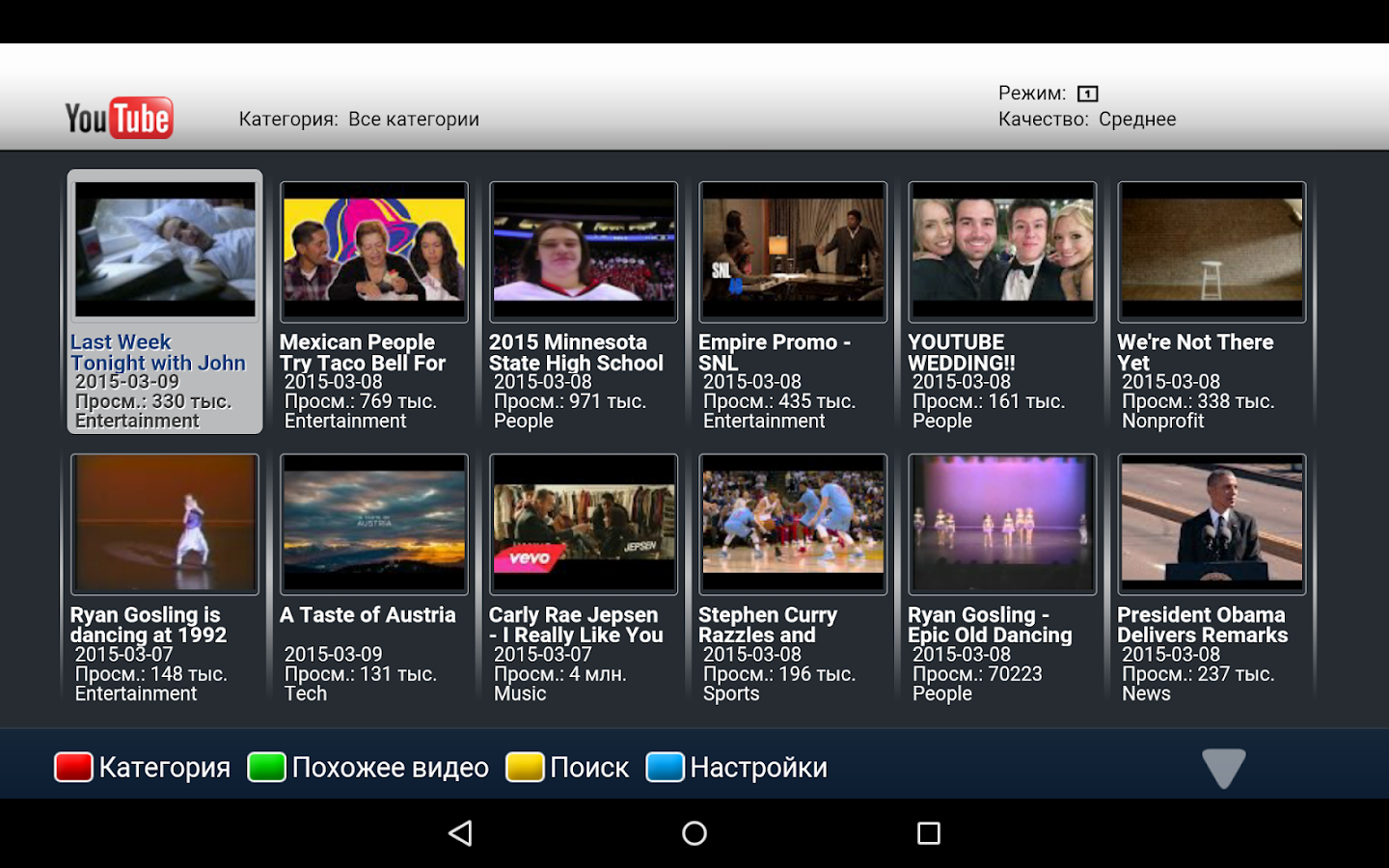Click the 'News' category label
The height and width of the screenshot is (868, 1389).
click(x=1146, y=693)
